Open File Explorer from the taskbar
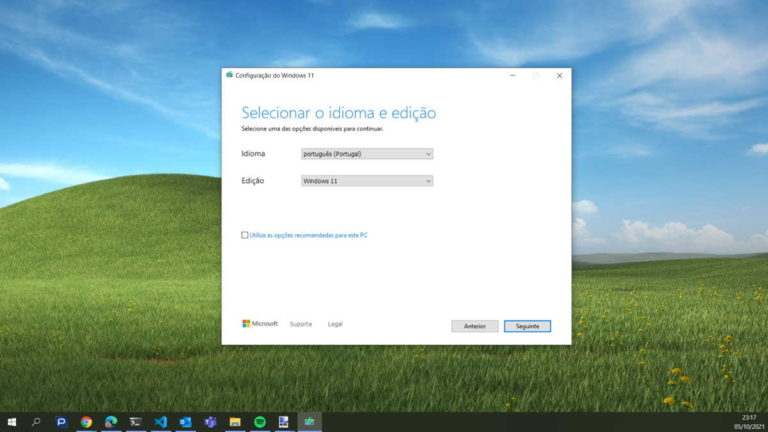Viewport: 768px width, 432px height. pyautogui.click(x=235, y=422)
